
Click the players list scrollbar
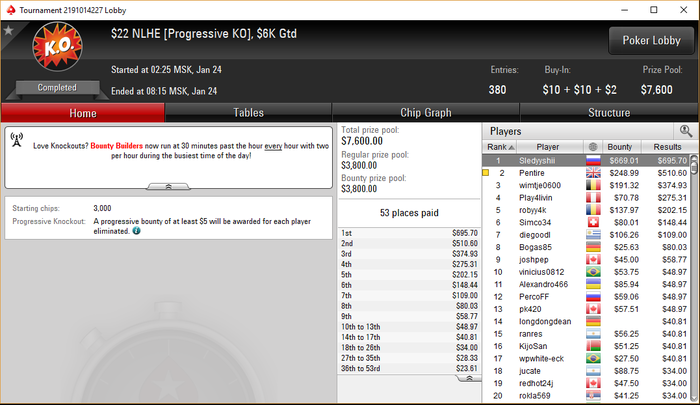tap(694, 279)
